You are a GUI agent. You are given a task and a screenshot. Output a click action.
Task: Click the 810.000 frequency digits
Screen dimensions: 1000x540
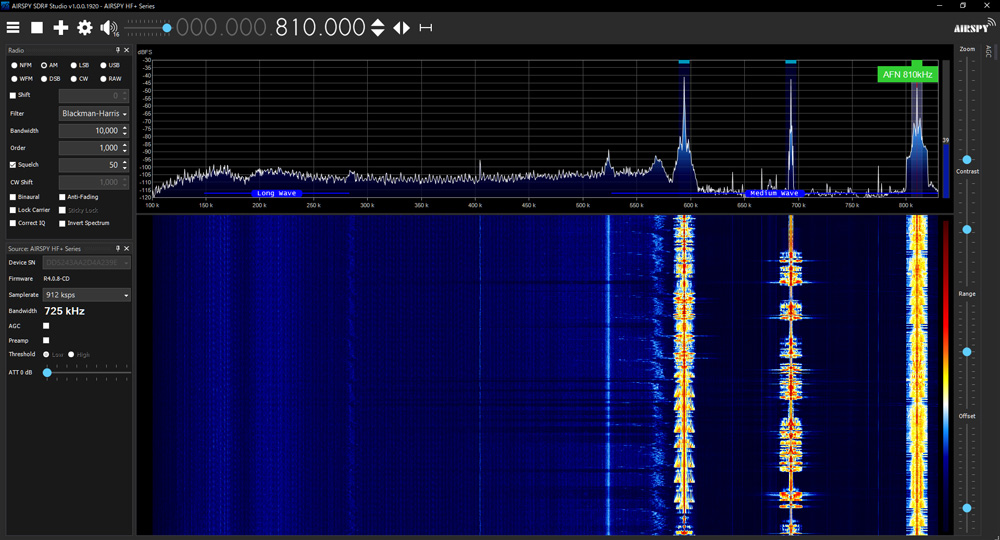coord(320,27)
